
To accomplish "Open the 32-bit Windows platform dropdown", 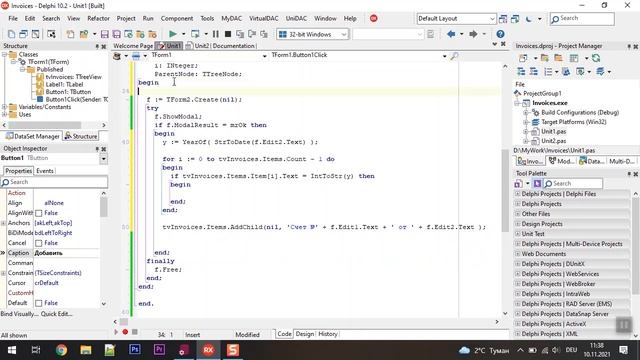I will (344, 34).
